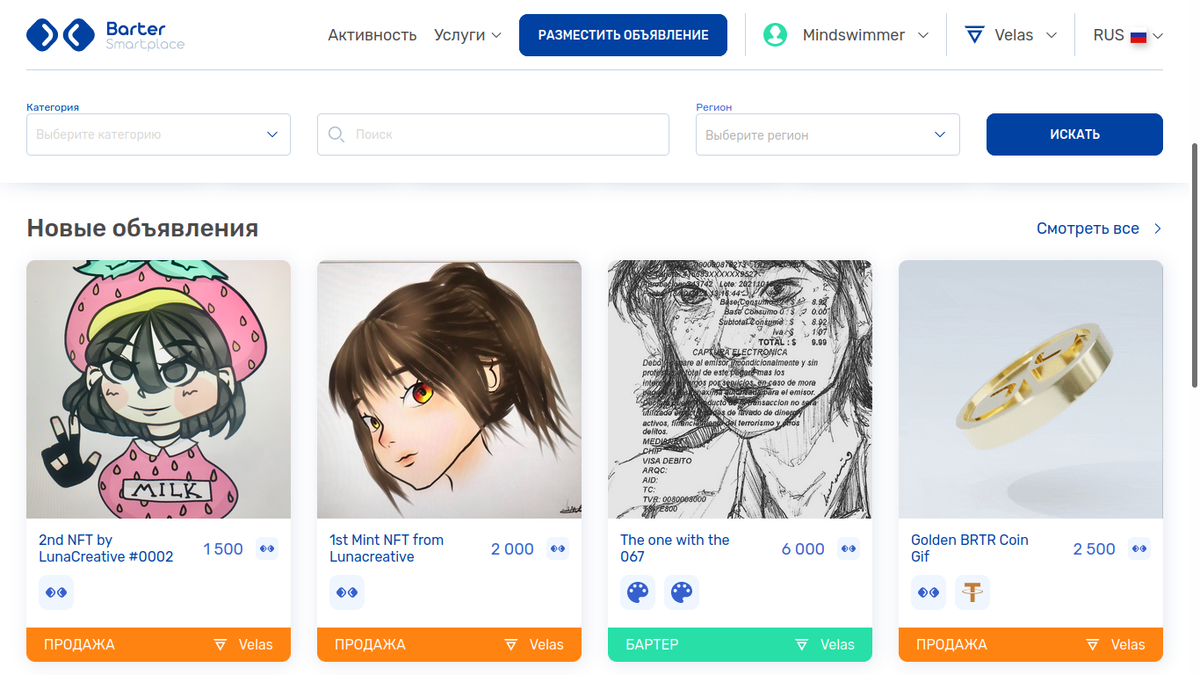The height and width of the screenshot is (675, 1200).
Task: Click arrow icon next to Смотреть все
Action: coord(1158,229)
